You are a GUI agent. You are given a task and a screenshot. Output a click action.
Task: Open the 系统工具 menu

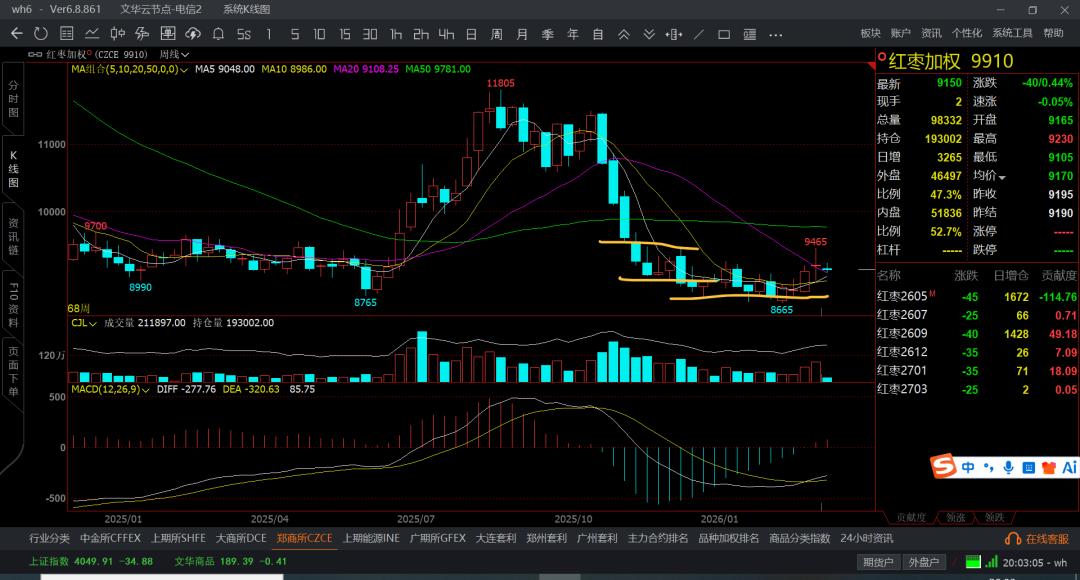coord(1012,33)
